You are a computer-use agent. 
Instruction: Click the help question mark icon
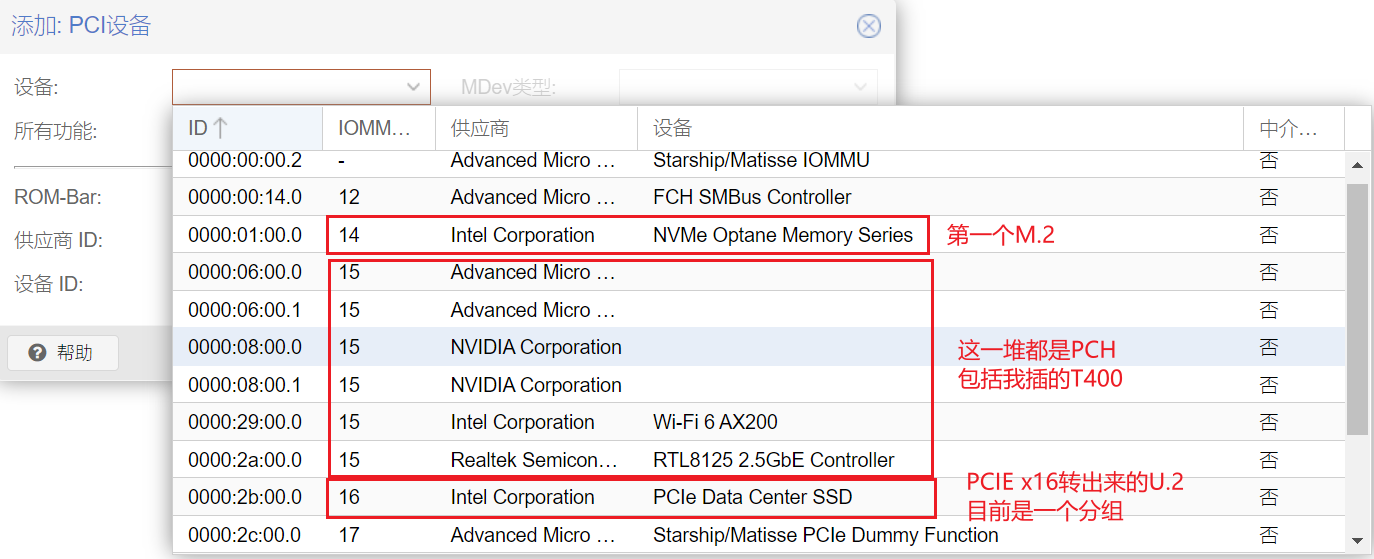(37, 353)
